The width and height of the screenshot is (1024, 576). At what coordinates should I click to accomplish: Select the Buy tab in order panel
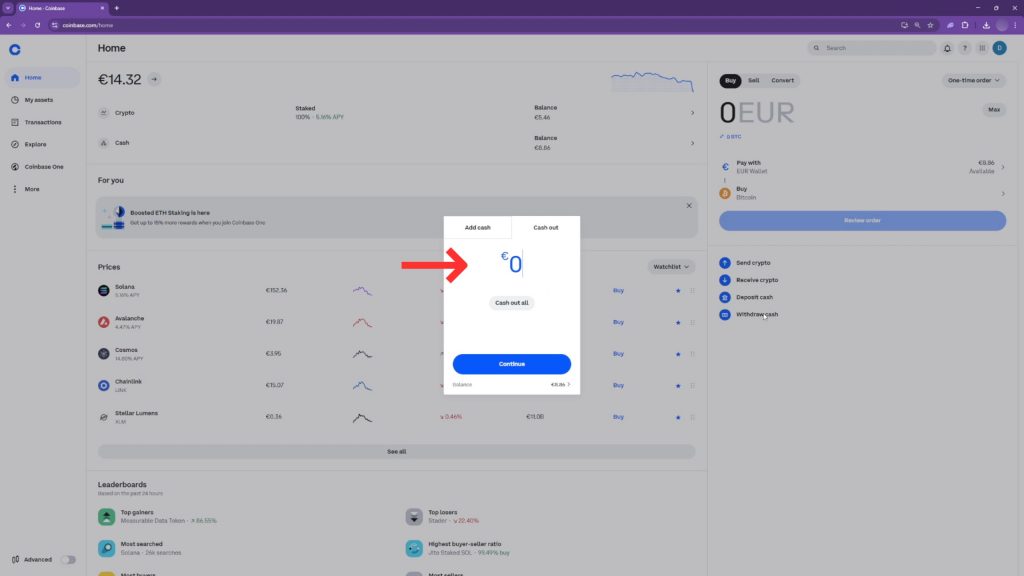point(730,80)
